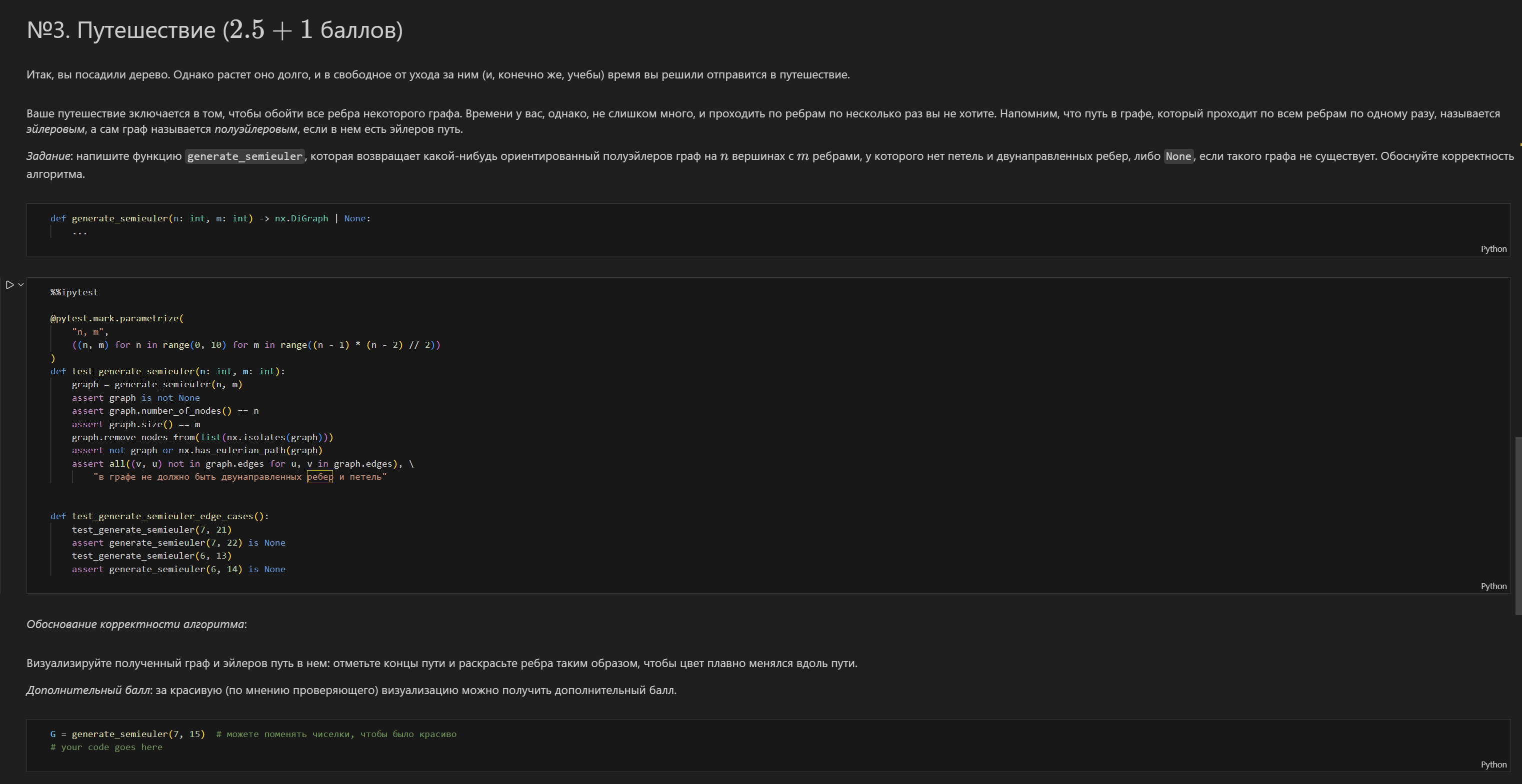The width and height of the screenshot is (1522, 784).
Task: Click the inline code 'generate_semieuler' in the task text
Action: pos(244,156)
